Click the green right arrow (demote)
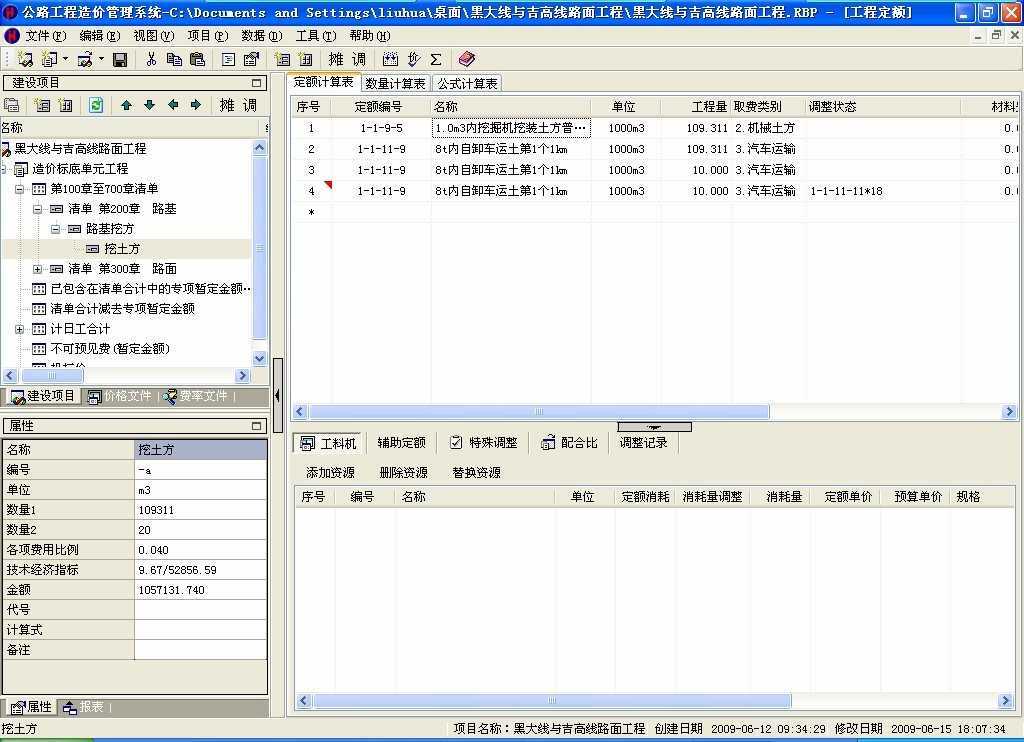 196,105
